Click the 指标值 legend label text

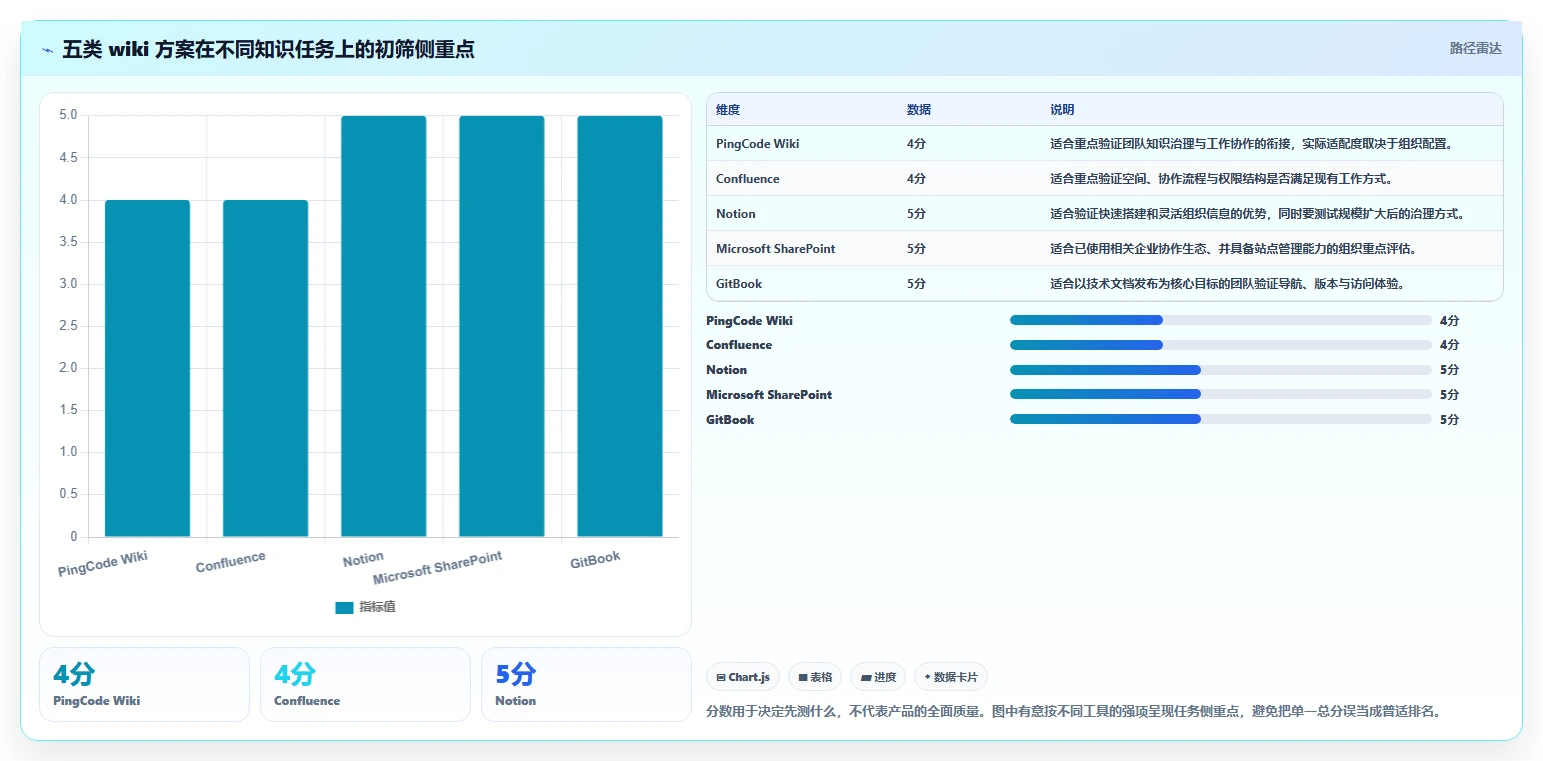377,607
